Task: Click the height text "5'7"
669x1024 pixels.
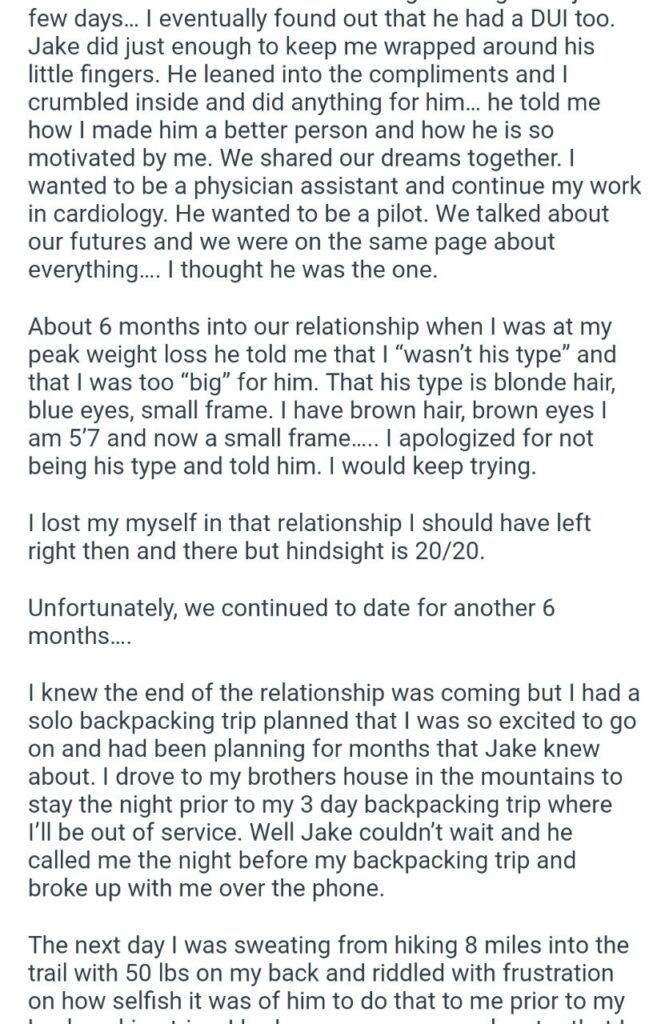Action: pos(83,438)
